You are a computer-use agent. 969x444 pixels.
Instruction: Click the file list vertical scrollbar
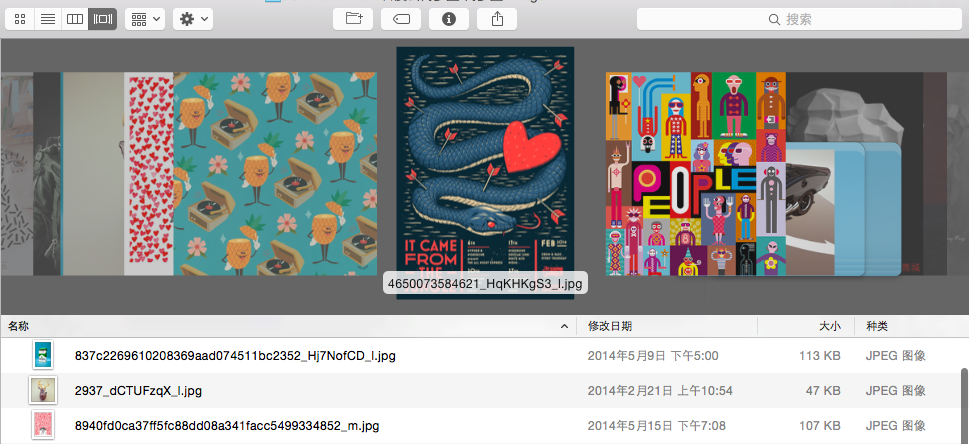pos(964,405)
